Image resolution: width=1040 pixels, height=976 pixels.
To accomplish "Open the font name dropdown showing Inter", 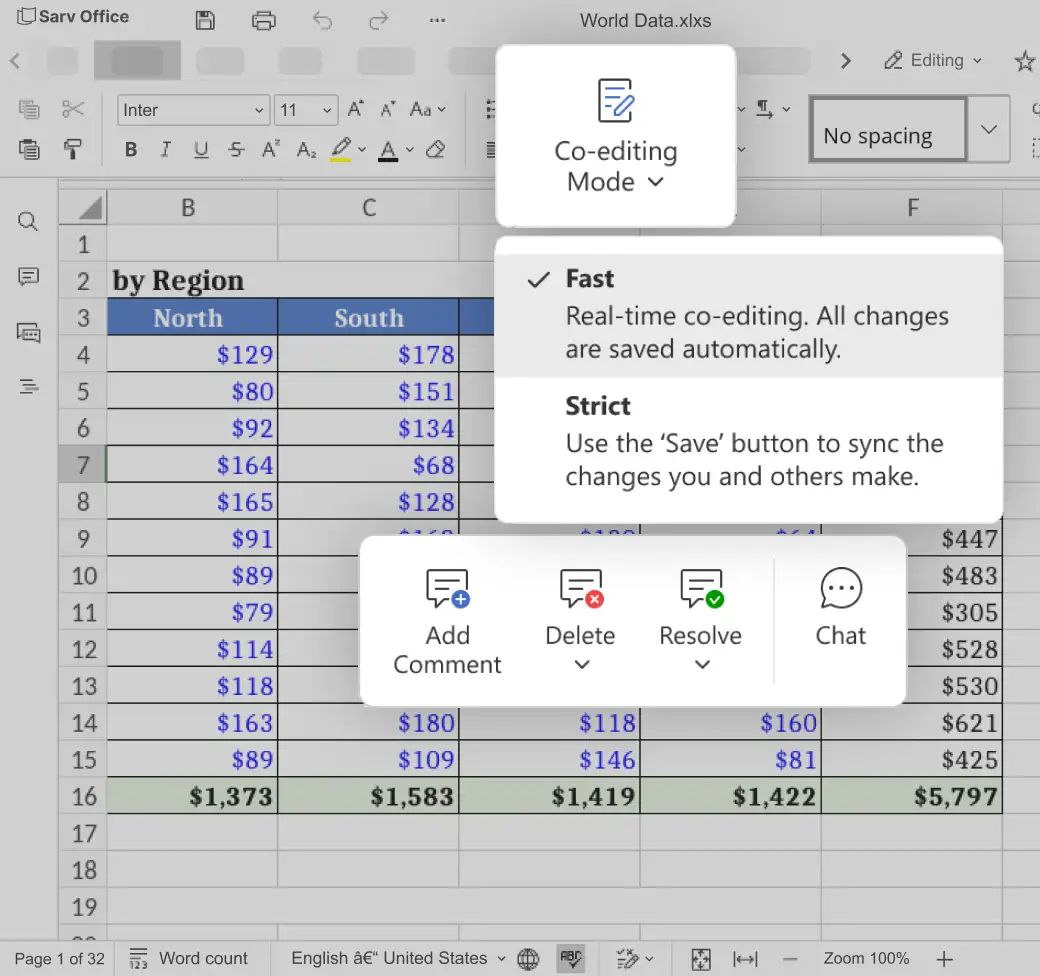I will click(x=193, y=110).
